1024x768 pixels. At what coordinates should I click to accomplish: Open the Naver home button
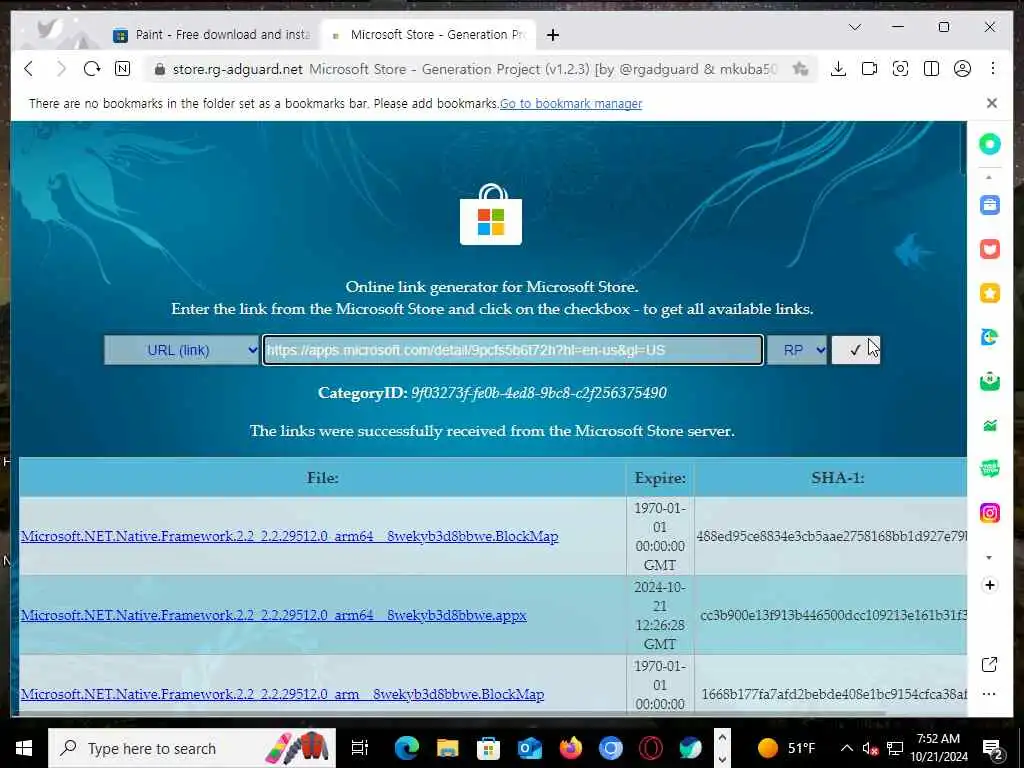[122, 69]
